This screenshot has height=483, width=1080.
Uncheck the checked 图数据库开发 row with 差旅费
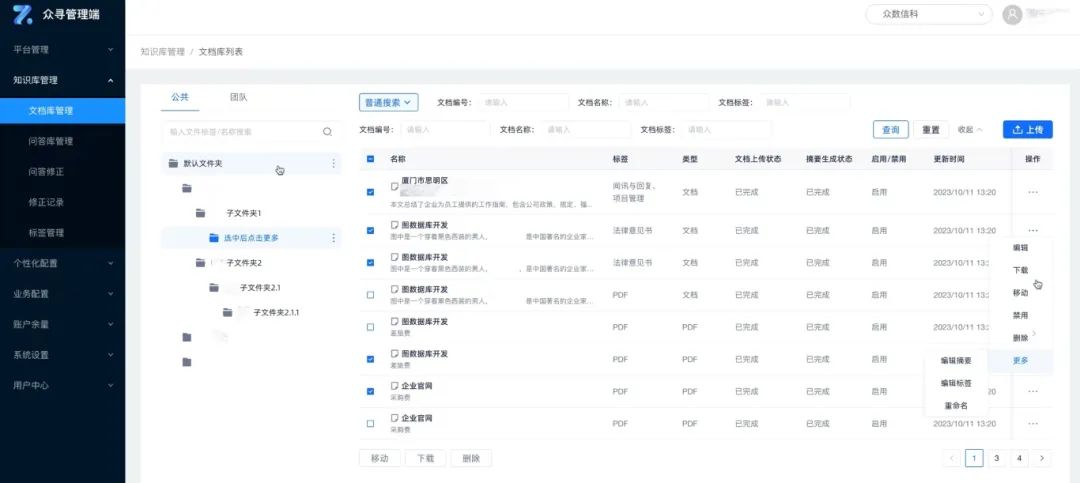point(371,359)
